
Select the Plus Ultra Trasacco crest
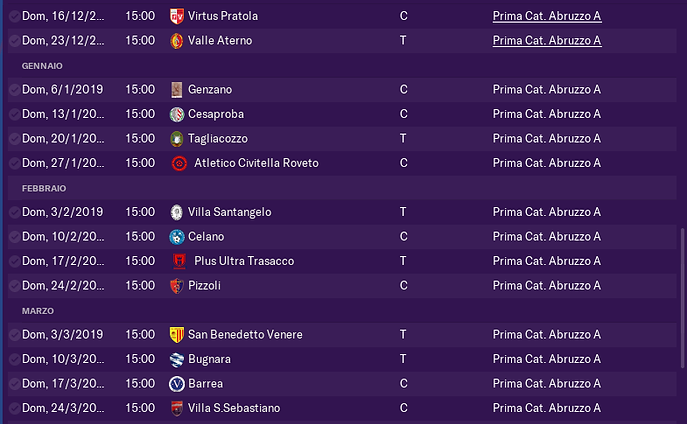pos(179,261)
